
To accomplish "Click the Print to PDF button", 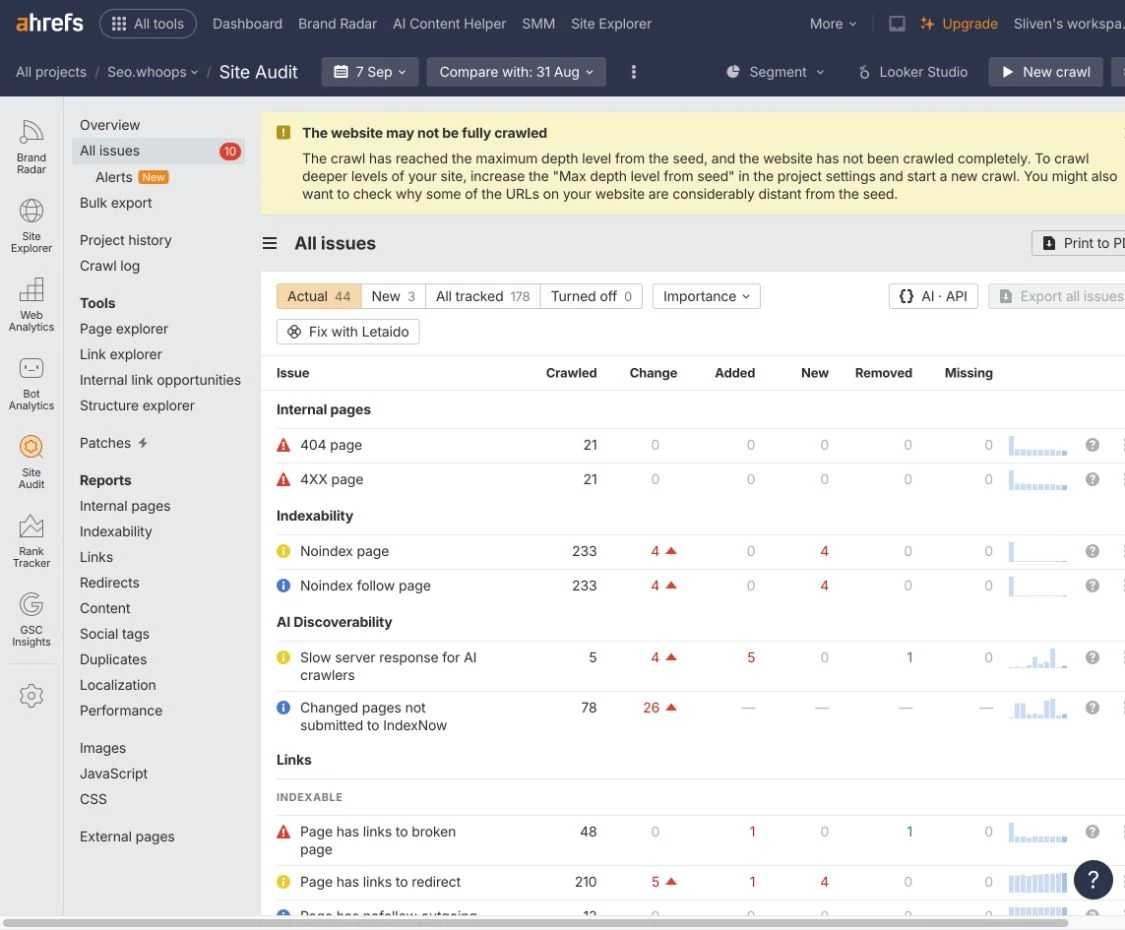I will [1078, 243].
